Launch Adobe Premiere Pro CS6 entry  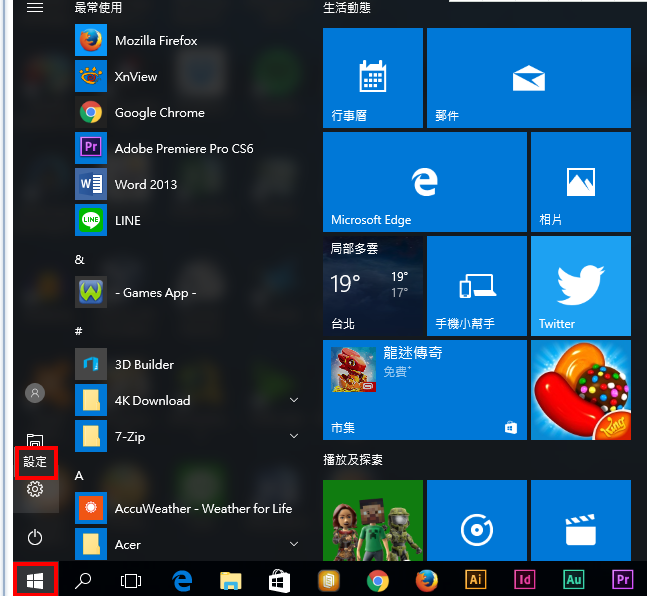coord(188,148)
